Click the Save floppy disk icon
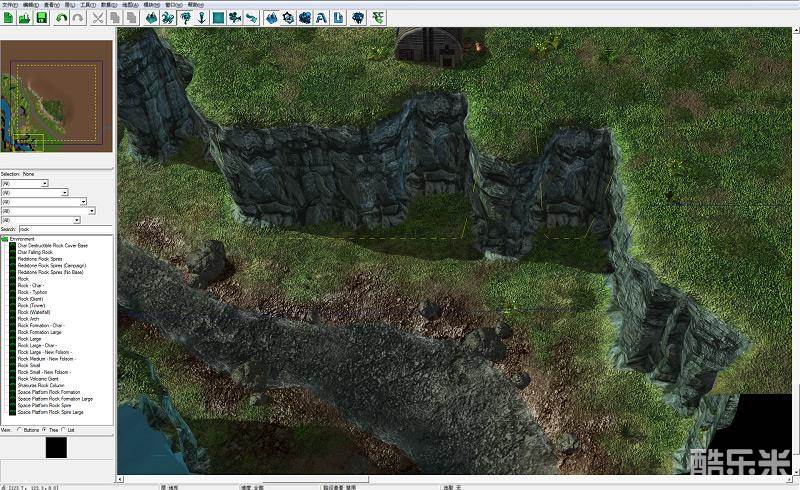The image size is (800, 490). (x=41, y=18)
